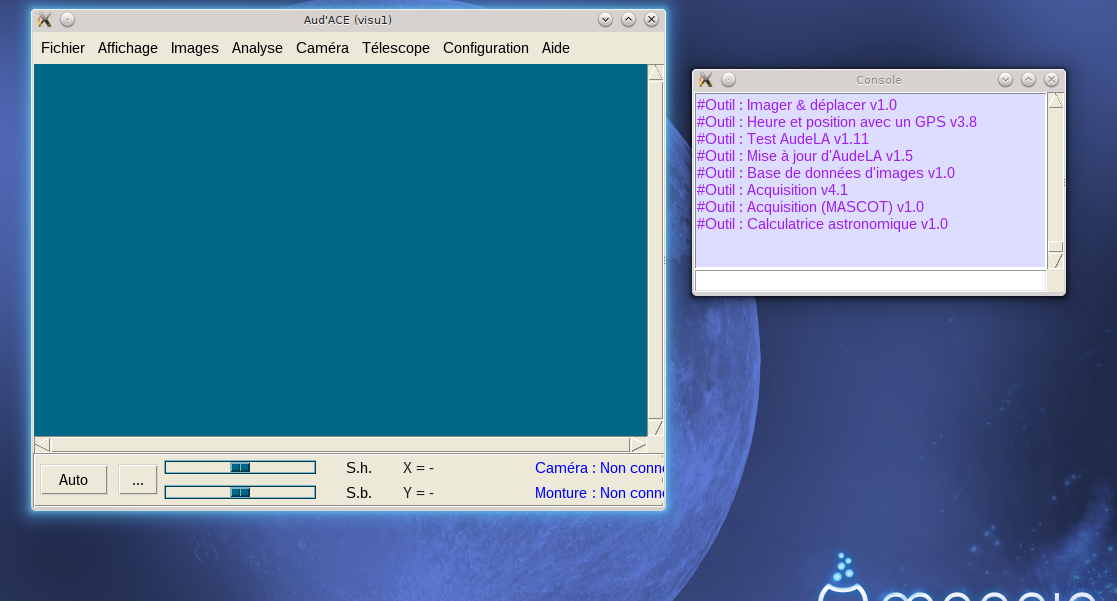Click the image vertical scrollbar down arrow
The width and height of the screenshot is (1117, 601).
tap(655, 427)
